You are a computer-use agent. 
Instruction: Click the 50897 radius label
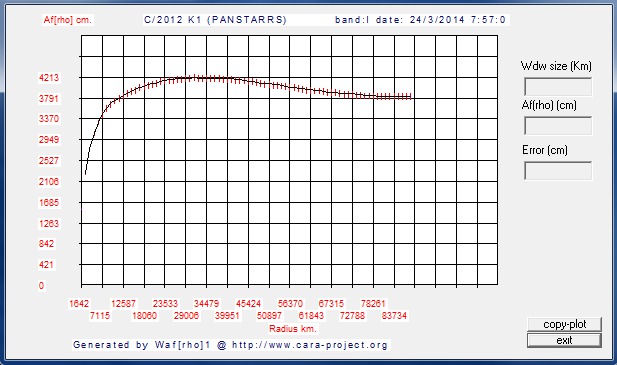pyautogui.click(x=270, y=315)
